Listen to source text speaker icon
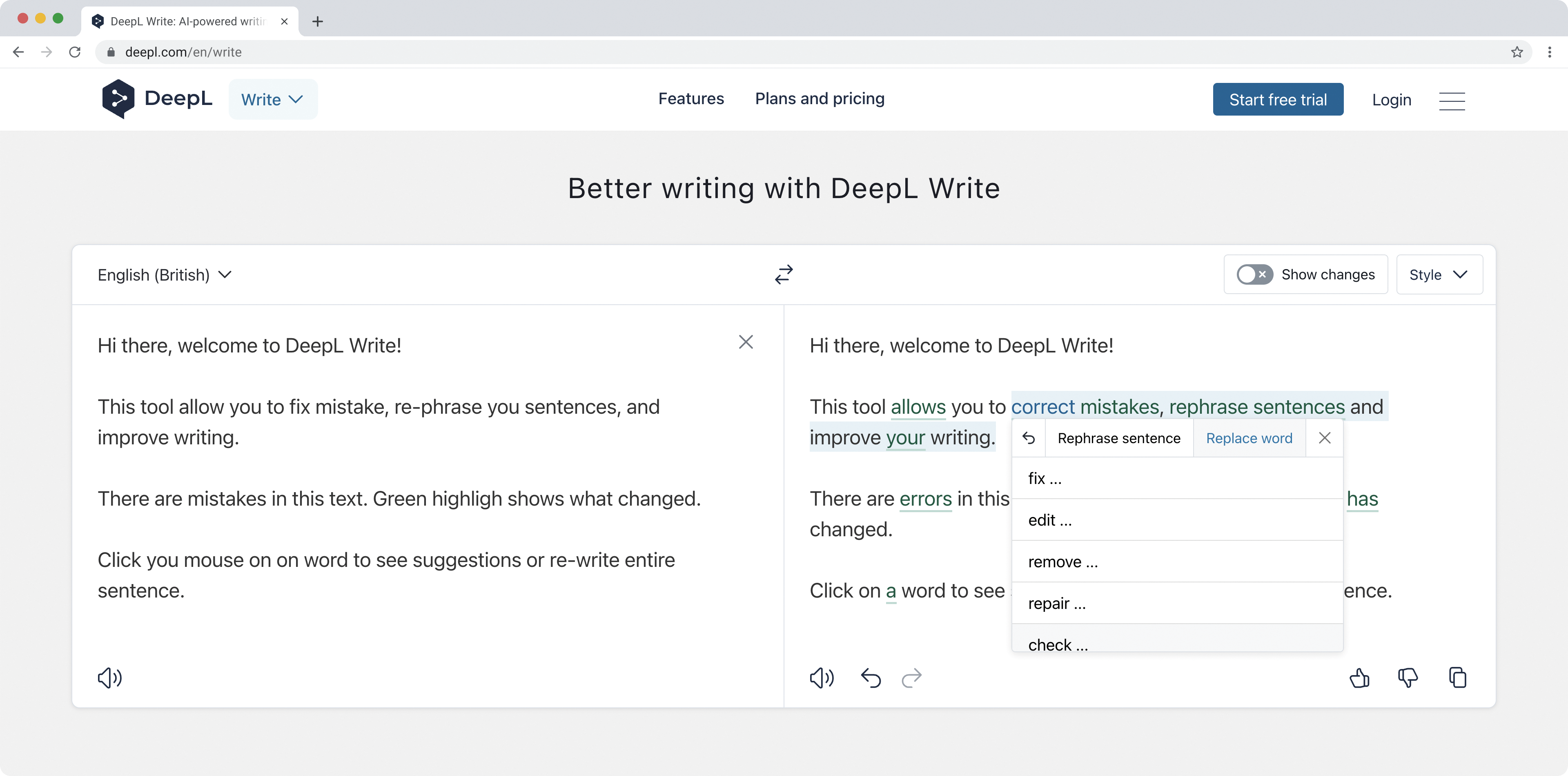Image resolution: width=1568 pixels, height=776 pixels. point(109,678)
